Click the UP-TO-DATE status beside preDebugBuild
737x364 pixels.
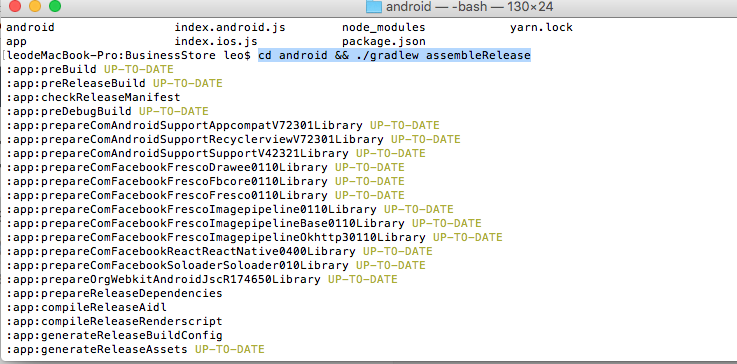(173, 111)
